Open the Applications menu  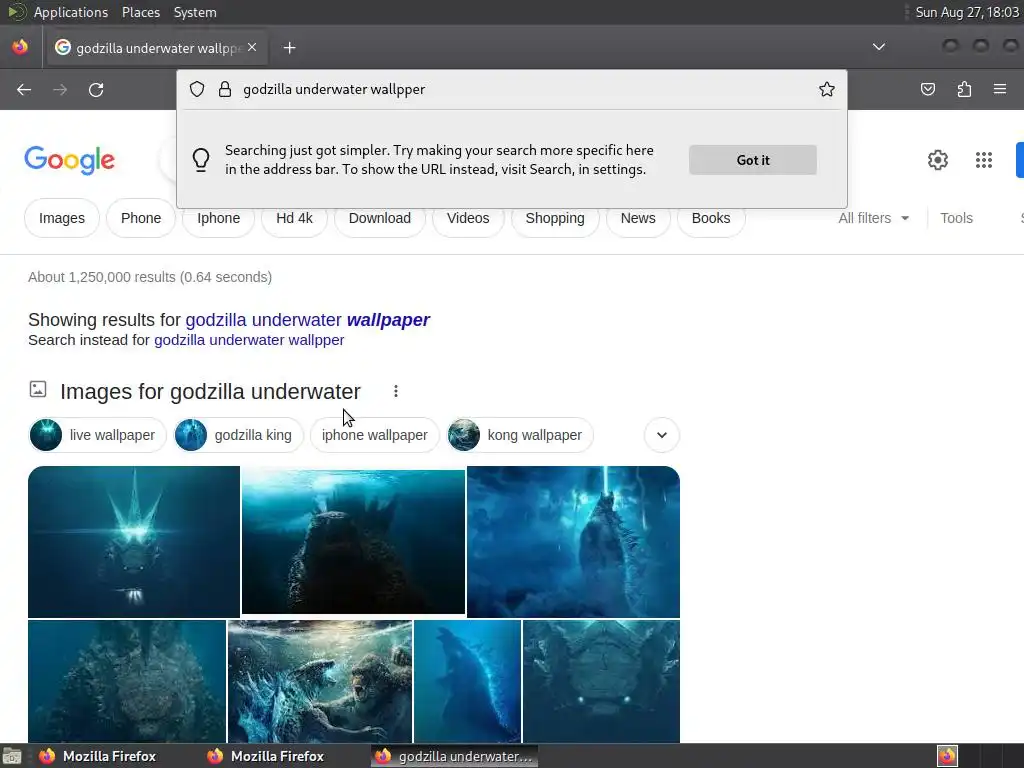tap(71, 12)
